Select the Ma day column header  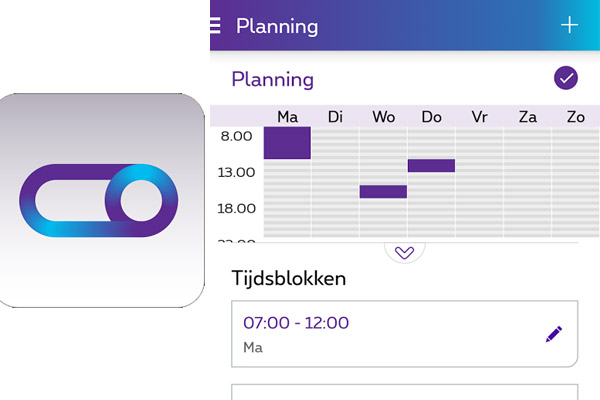[287, 117]
